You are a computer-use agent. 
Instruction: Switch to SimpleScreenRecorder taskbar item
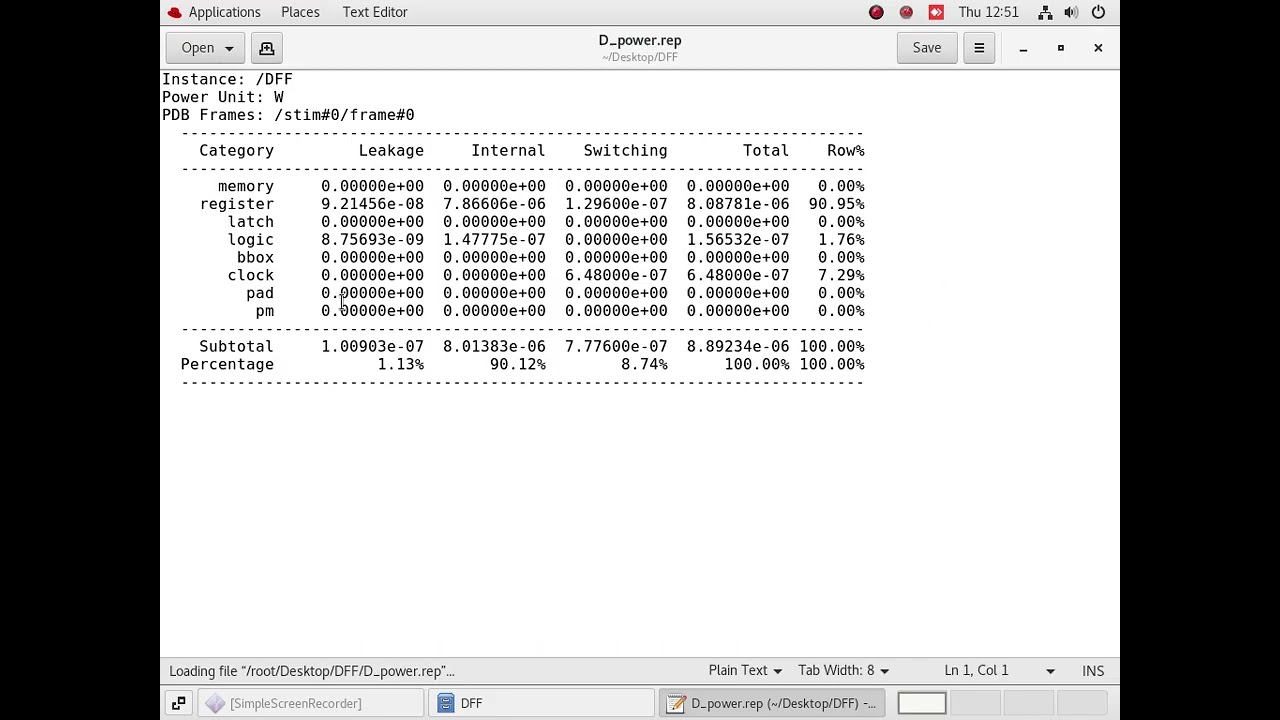(x=310, y=703)
